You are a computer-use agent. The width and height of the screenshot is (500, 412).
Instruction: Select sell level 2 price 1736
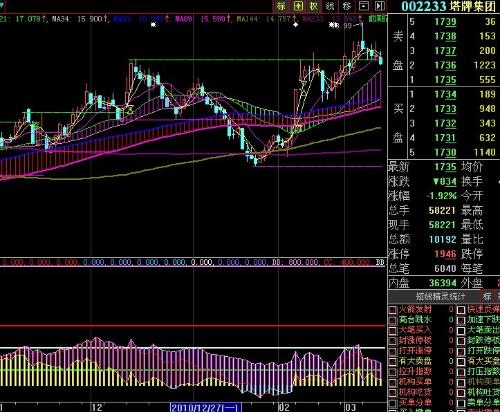pos(445,65)
